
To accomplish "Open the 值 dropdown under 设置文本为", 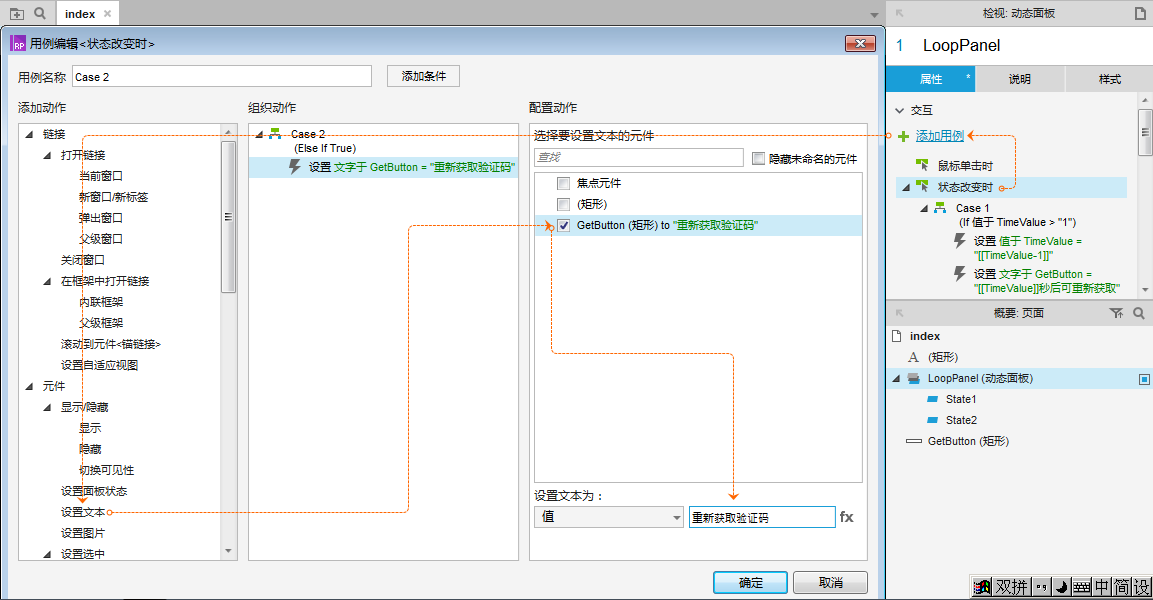I will coord(608,517).
